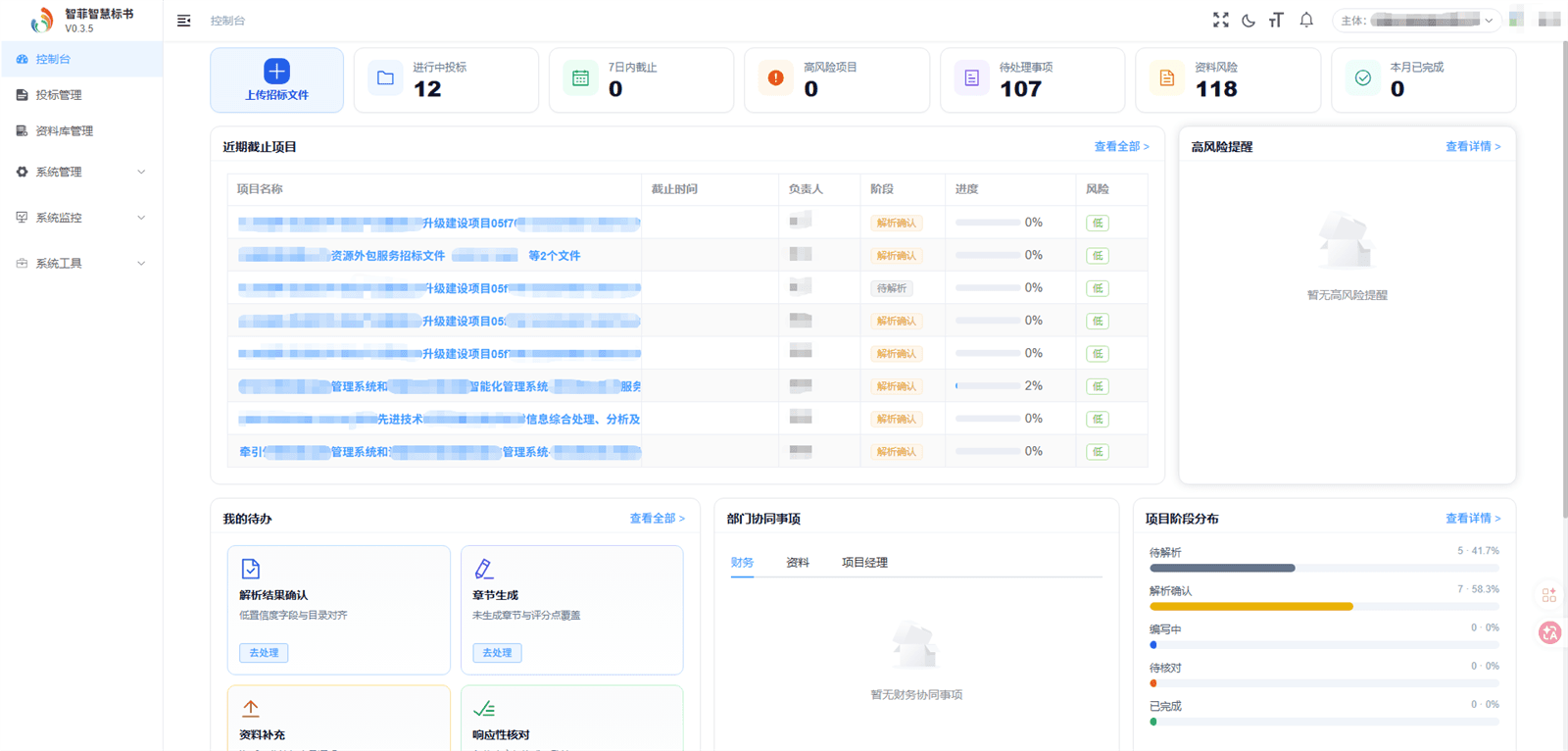Collapse sidebar with the menu fold icon

pos(183,21)
